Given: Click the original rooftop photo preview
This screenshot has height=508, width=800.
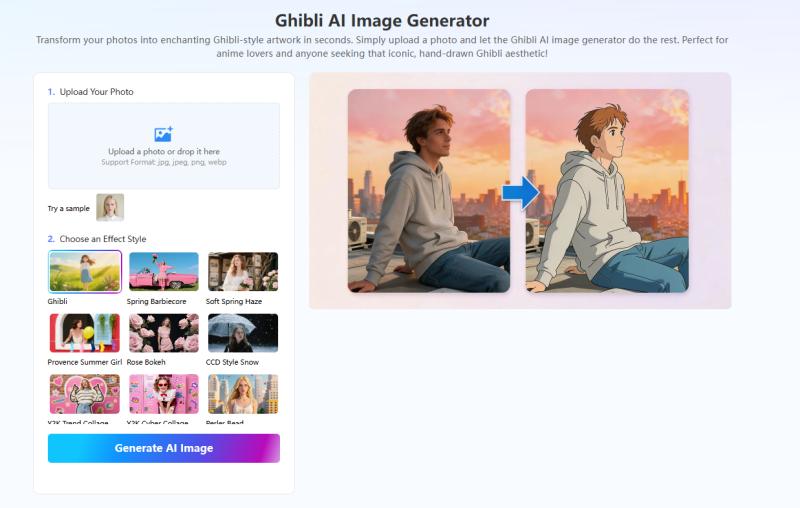Looking at the screenshot, I should [x=429, y=191].
